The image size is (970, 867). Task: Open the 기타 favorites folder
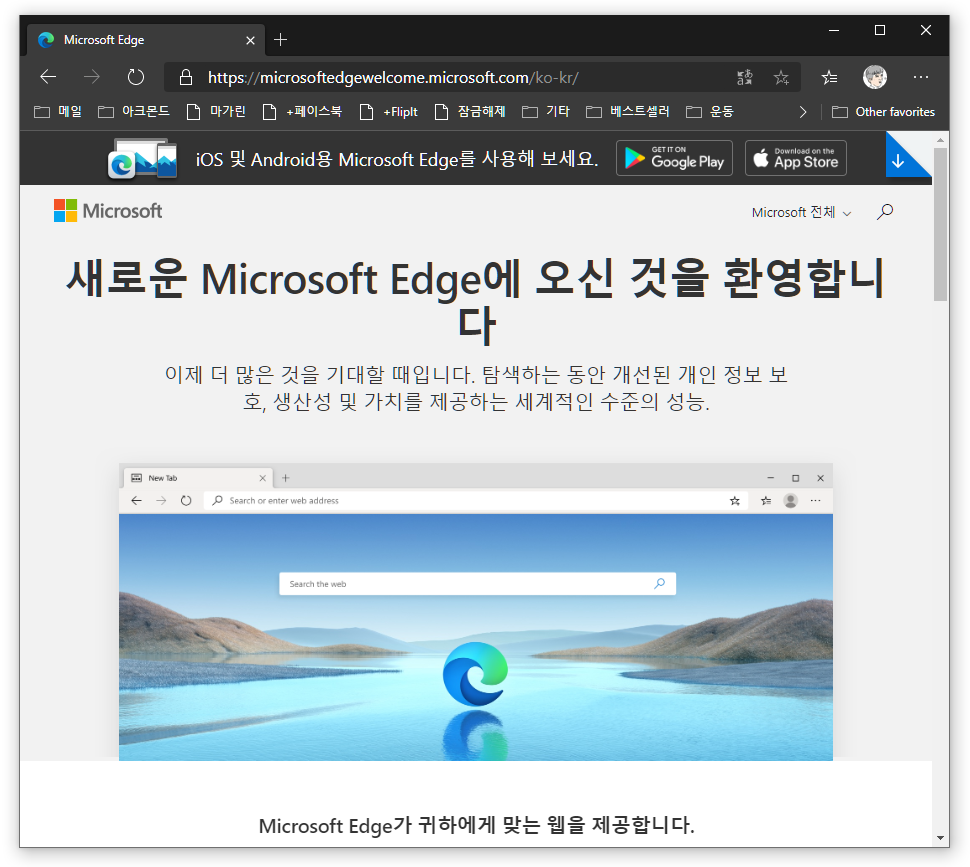[x=546, y=111]
